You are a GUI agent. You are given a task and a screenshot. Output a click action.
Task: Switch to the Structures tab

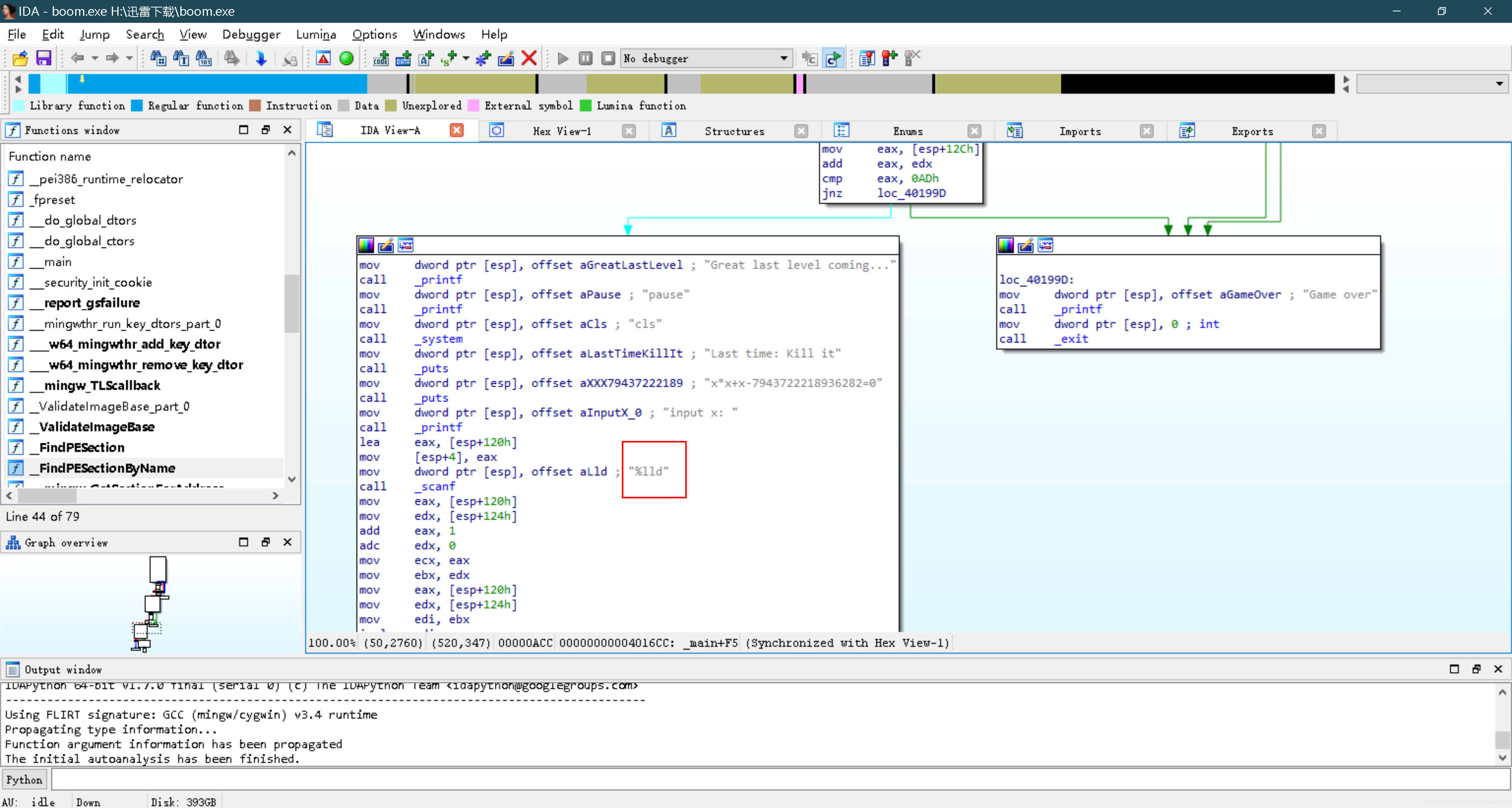coord(734,131)
